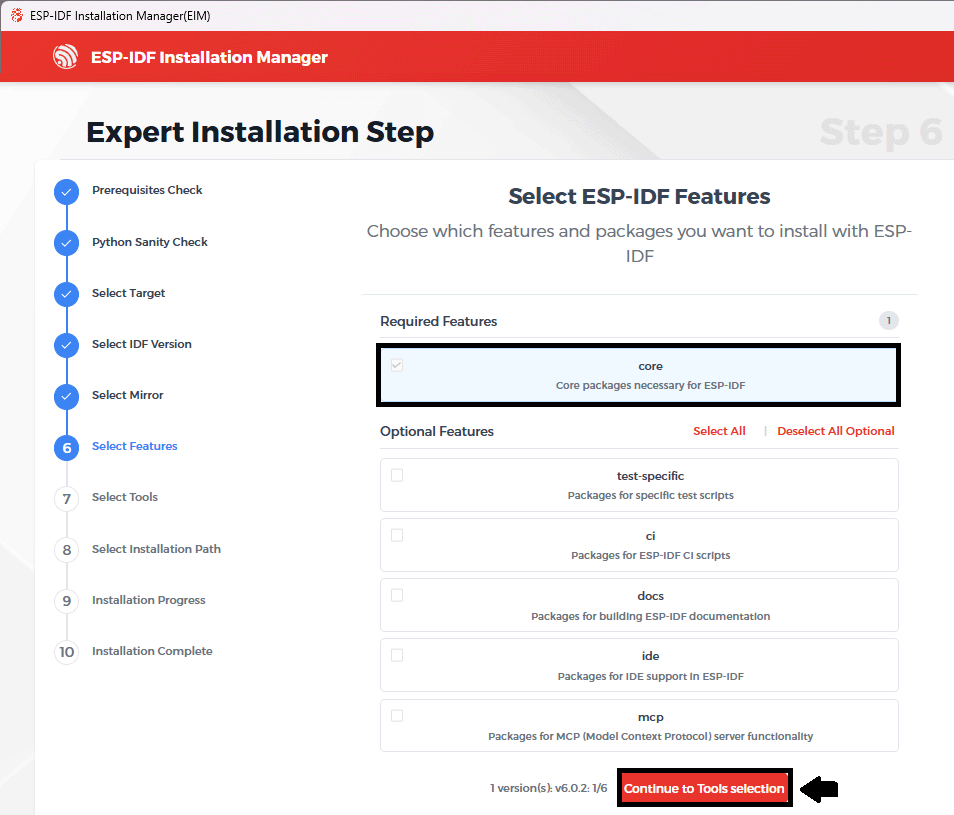Click 'Packages for specific test scripts' description
Viewport: 954px width, 815px height.
tap(650, 495)
